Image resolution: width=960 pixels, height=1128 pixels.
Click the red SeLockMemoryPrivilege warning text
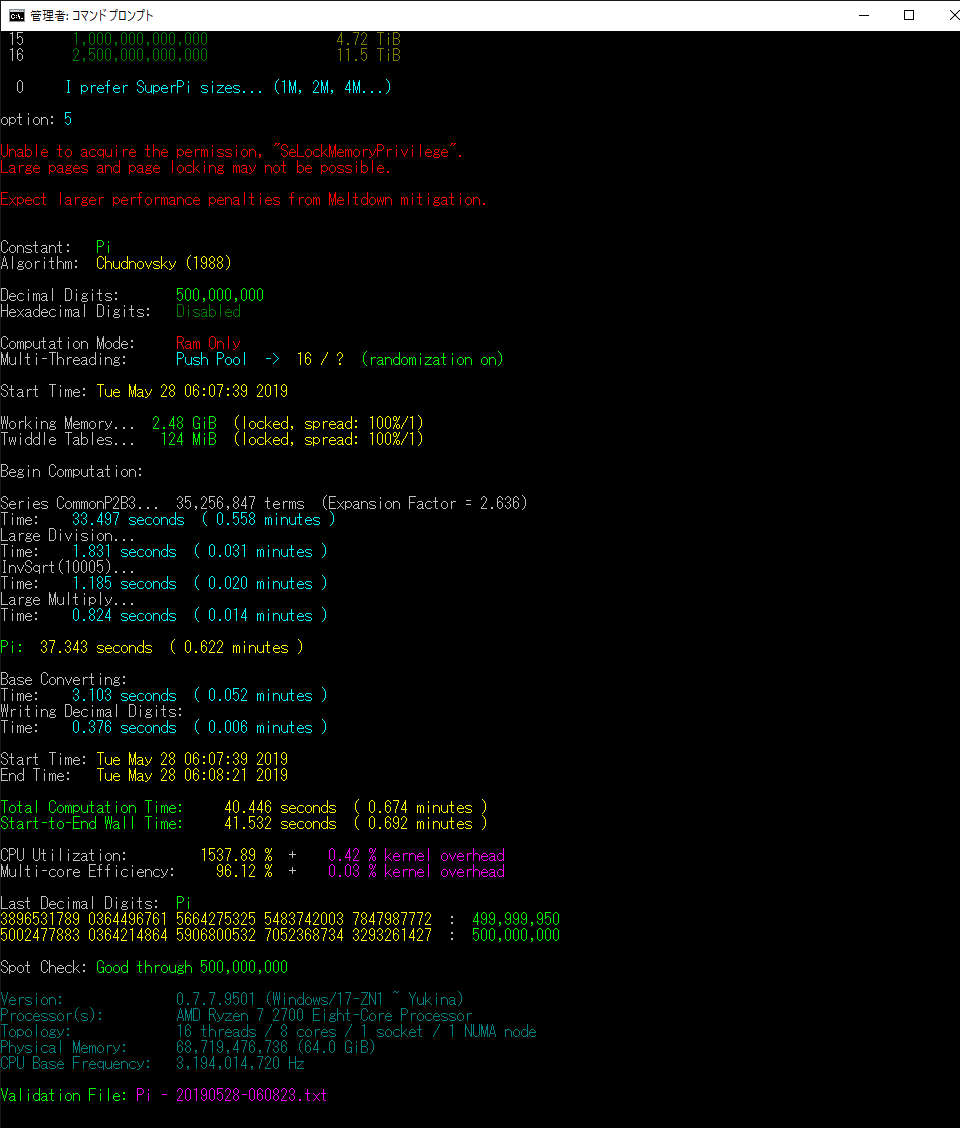231,151
